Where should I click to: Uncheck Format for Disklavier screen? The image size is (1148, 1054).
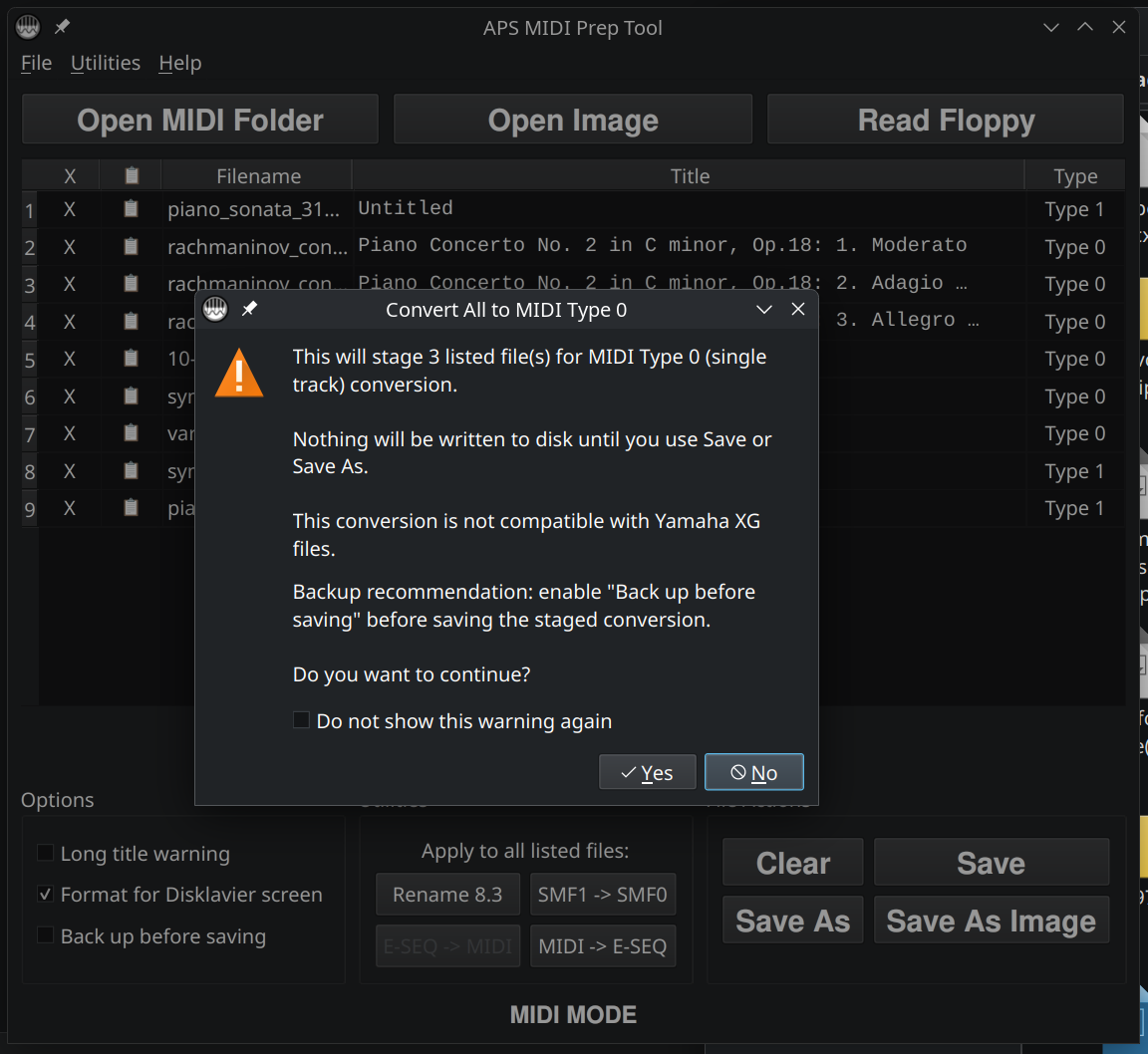tap(46, 895)
